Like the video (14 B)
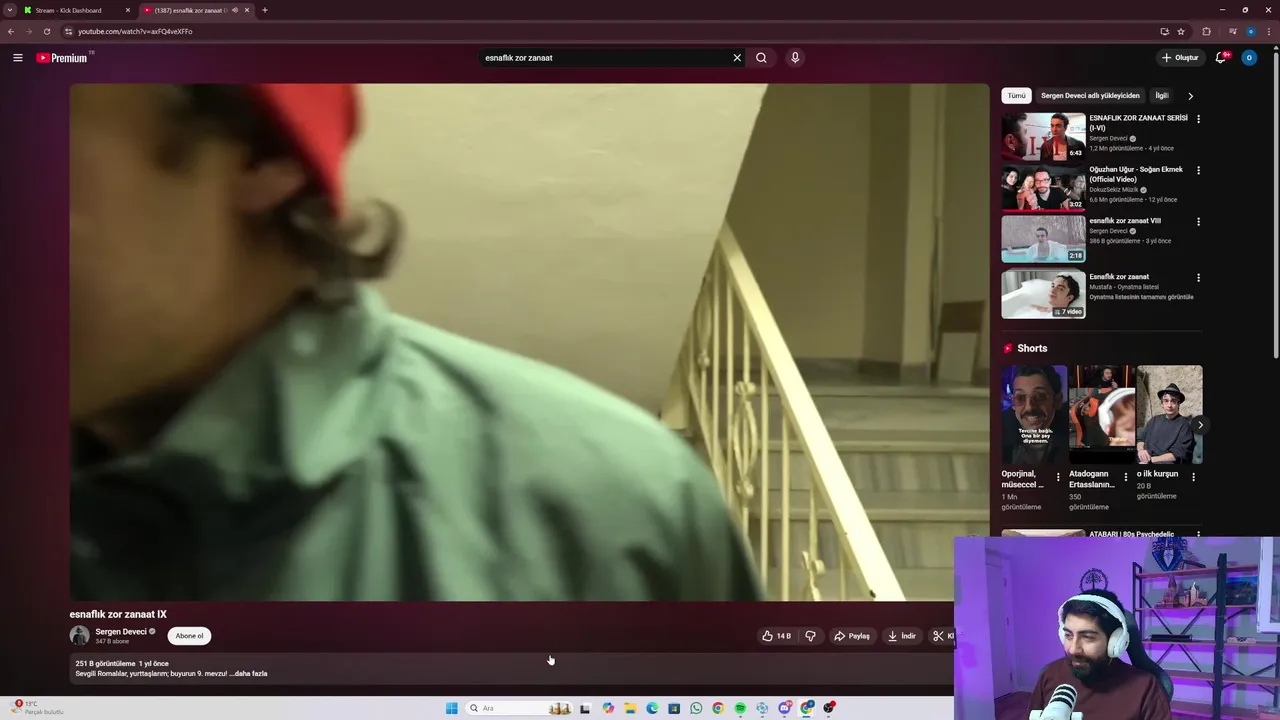 777,636
